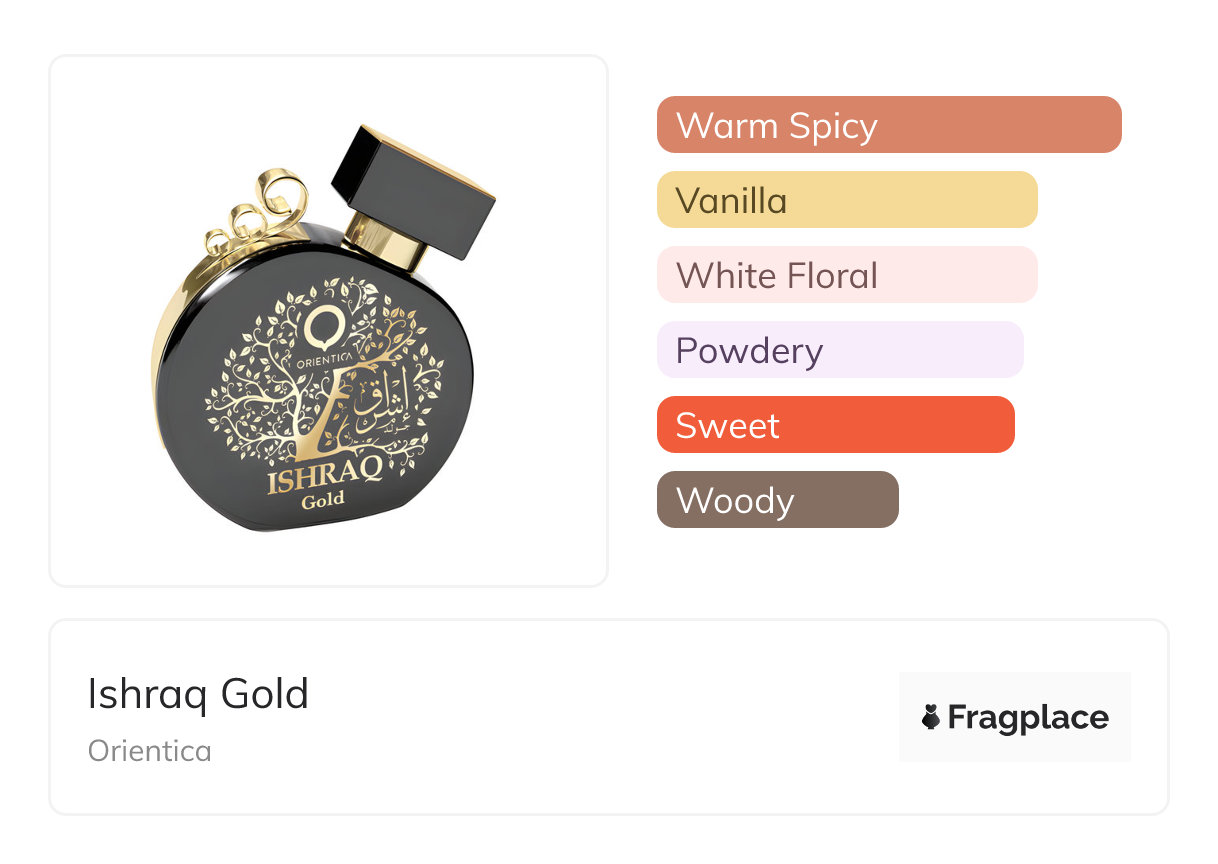Select the Warm Spicy accord bar
This screenshot has height=864, width=1218.
[x=888, y=125]
